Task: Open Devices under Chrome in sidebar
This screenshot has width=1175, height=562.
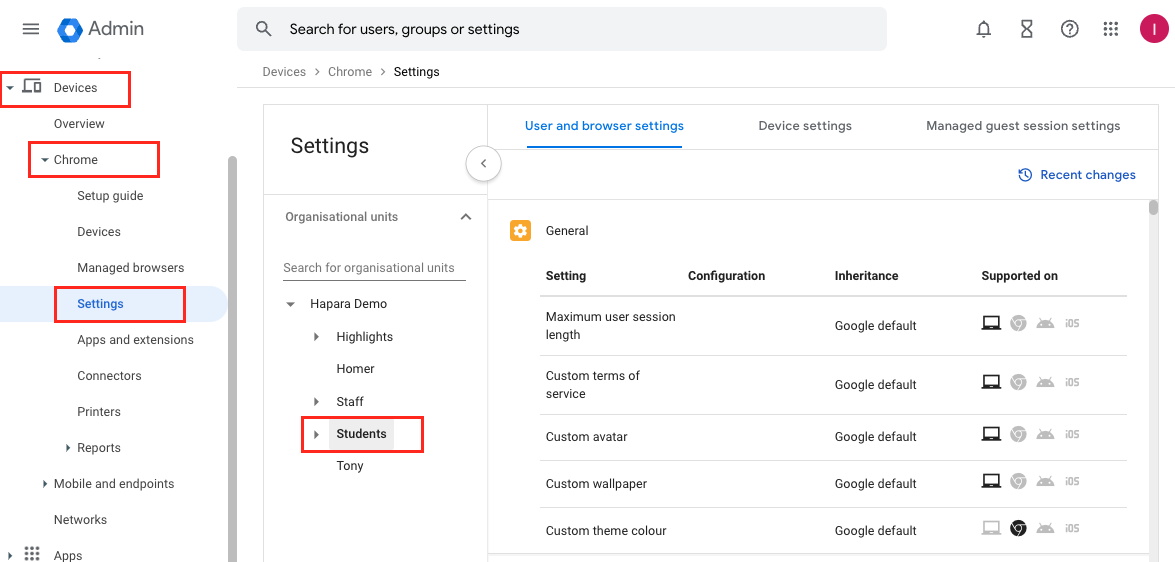Action: pyautogui.click(x=99, y=232)
